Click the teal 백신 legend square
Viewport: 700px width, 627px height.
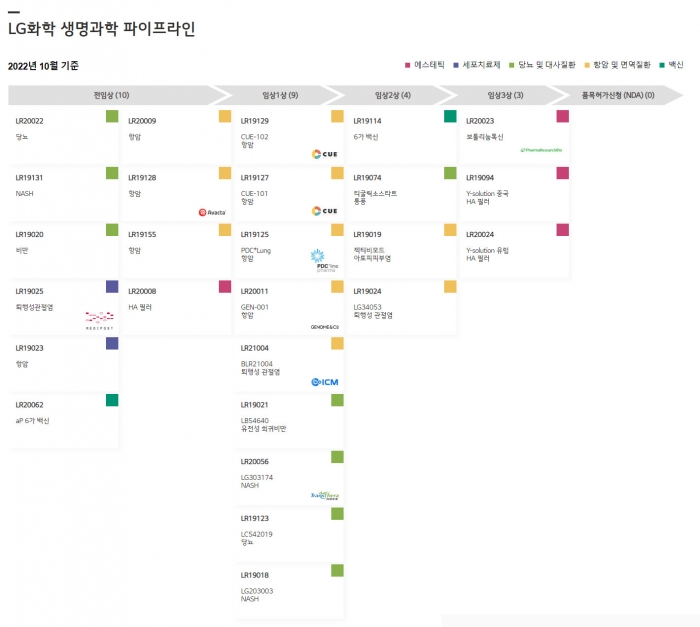[662, 65]
